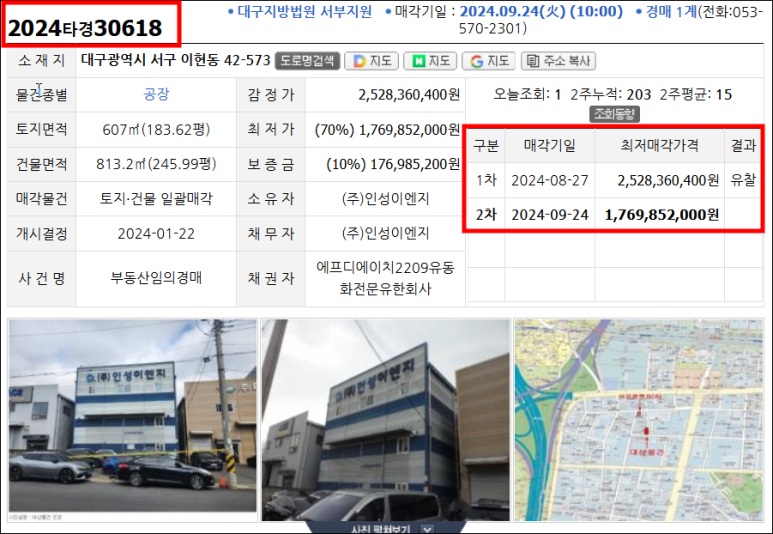Viewport: 773px width, 534px height.
Task: Click the 최저매각가격 column header
Action: [660, 145]
